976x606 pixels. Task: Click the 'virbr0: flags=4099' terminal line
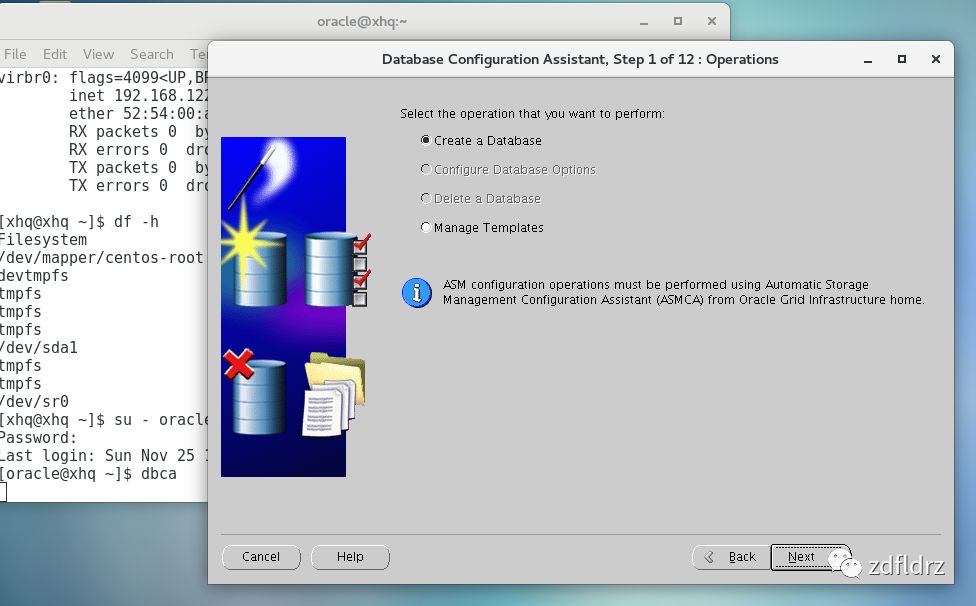coord(103,77)
